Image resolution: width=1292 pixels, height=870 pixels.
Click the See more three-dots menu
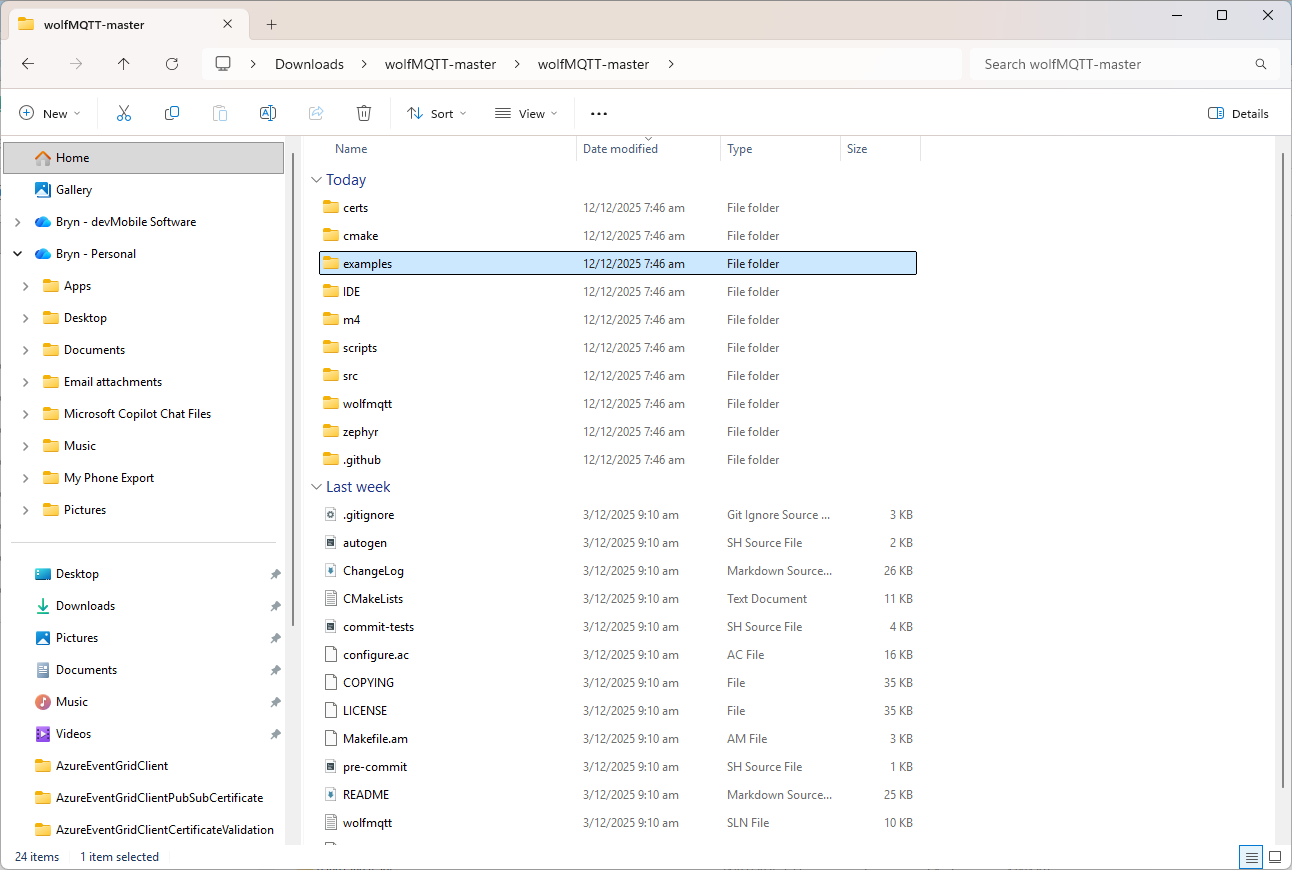coord(599,114)
